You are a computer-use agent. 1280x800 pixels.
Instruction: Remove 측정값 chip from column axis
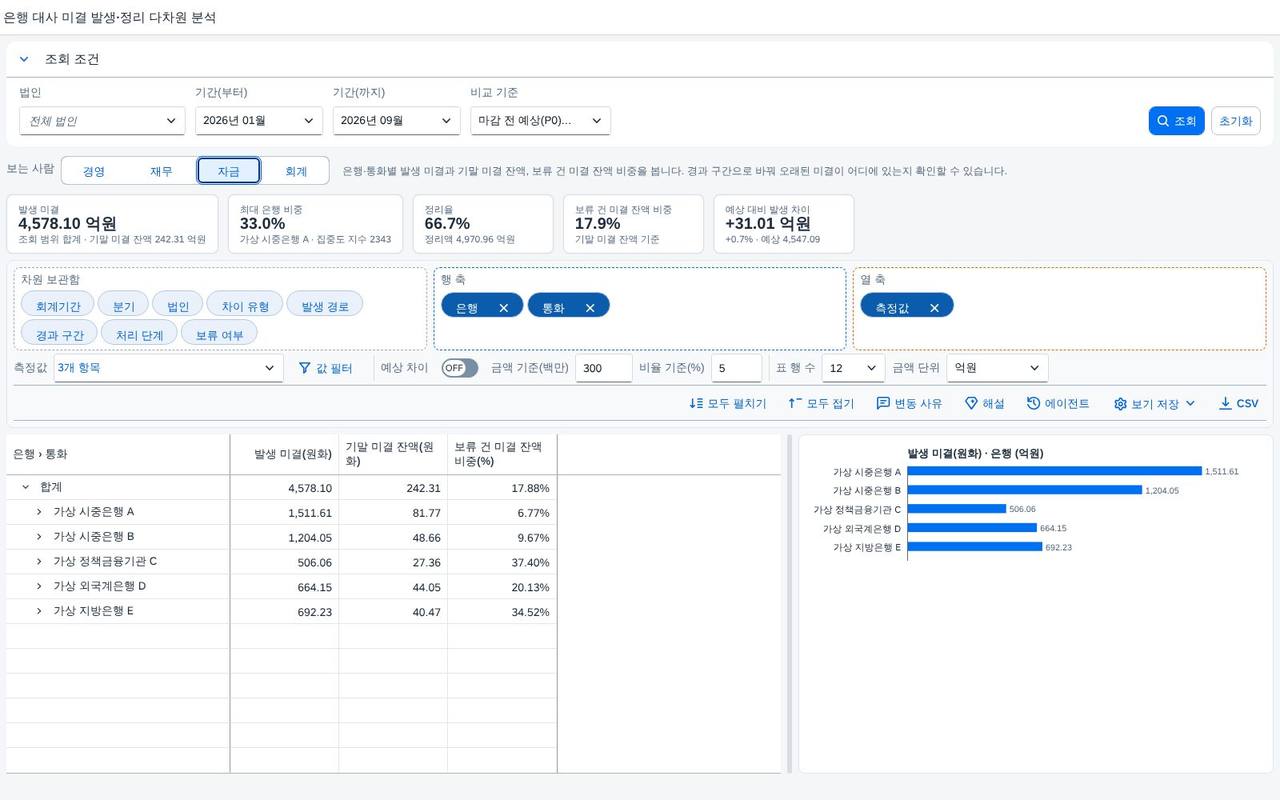click(x=934, y=307)
